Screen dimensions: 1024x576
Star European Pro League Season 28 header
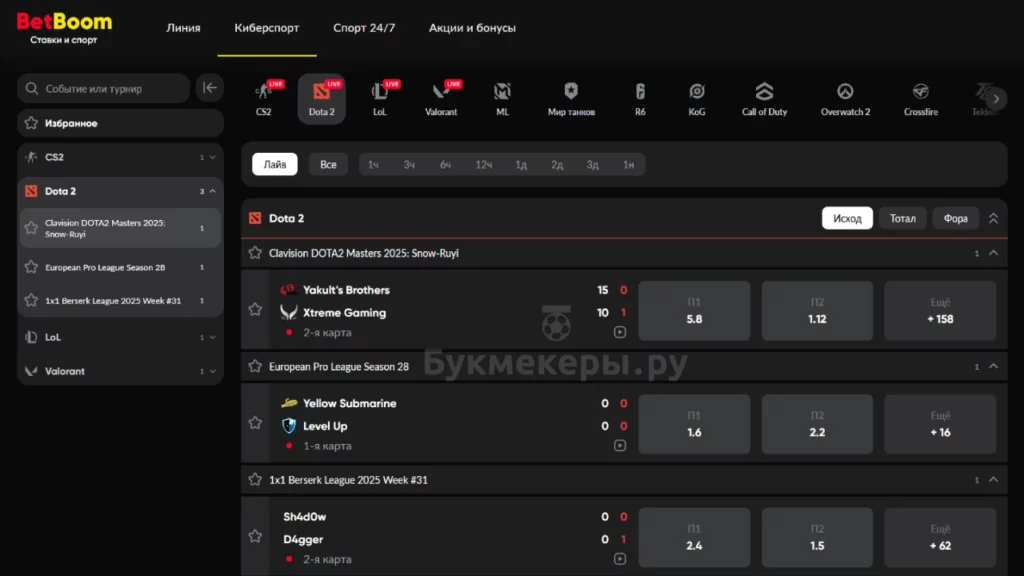click(255, 366)
